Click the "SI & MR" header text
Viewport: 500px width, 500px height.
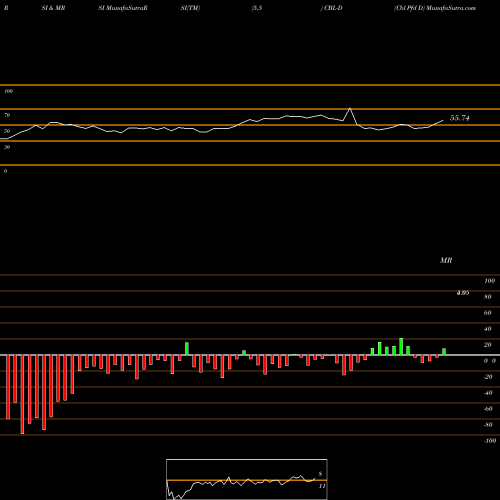point(53,8)
